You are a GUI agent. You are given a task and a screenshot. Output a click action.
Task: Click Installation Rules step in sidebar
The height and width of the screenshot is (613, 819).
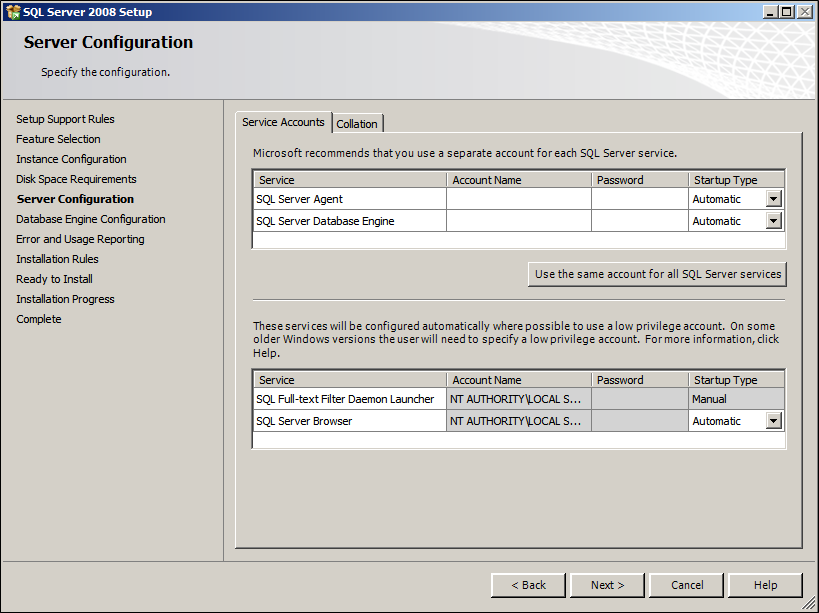pyautogui.click(x=57, y=259)
